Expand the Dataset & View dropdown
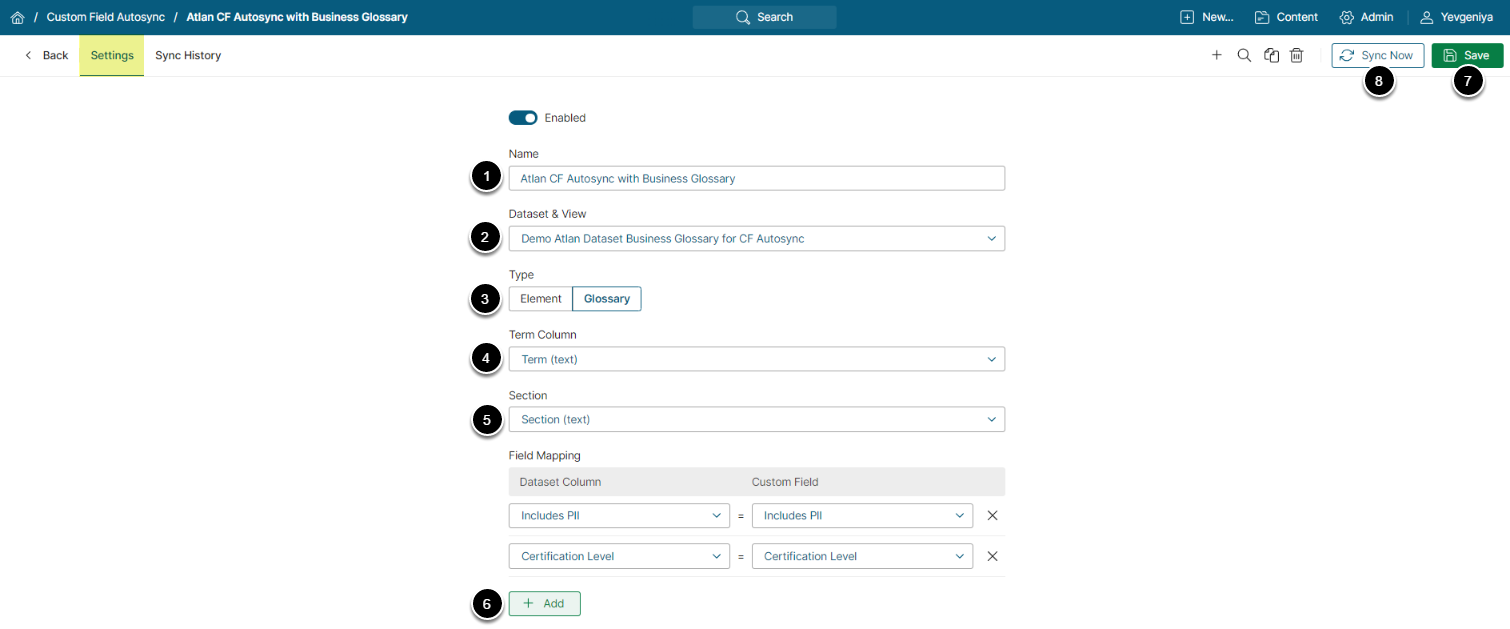 click(756, 239)
